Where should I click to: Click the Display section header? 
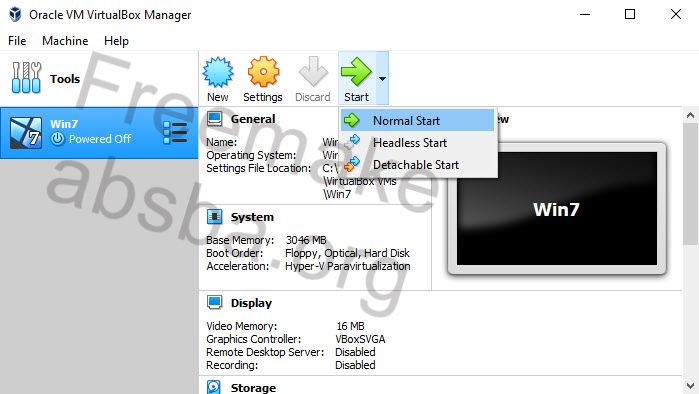point(251,303)
